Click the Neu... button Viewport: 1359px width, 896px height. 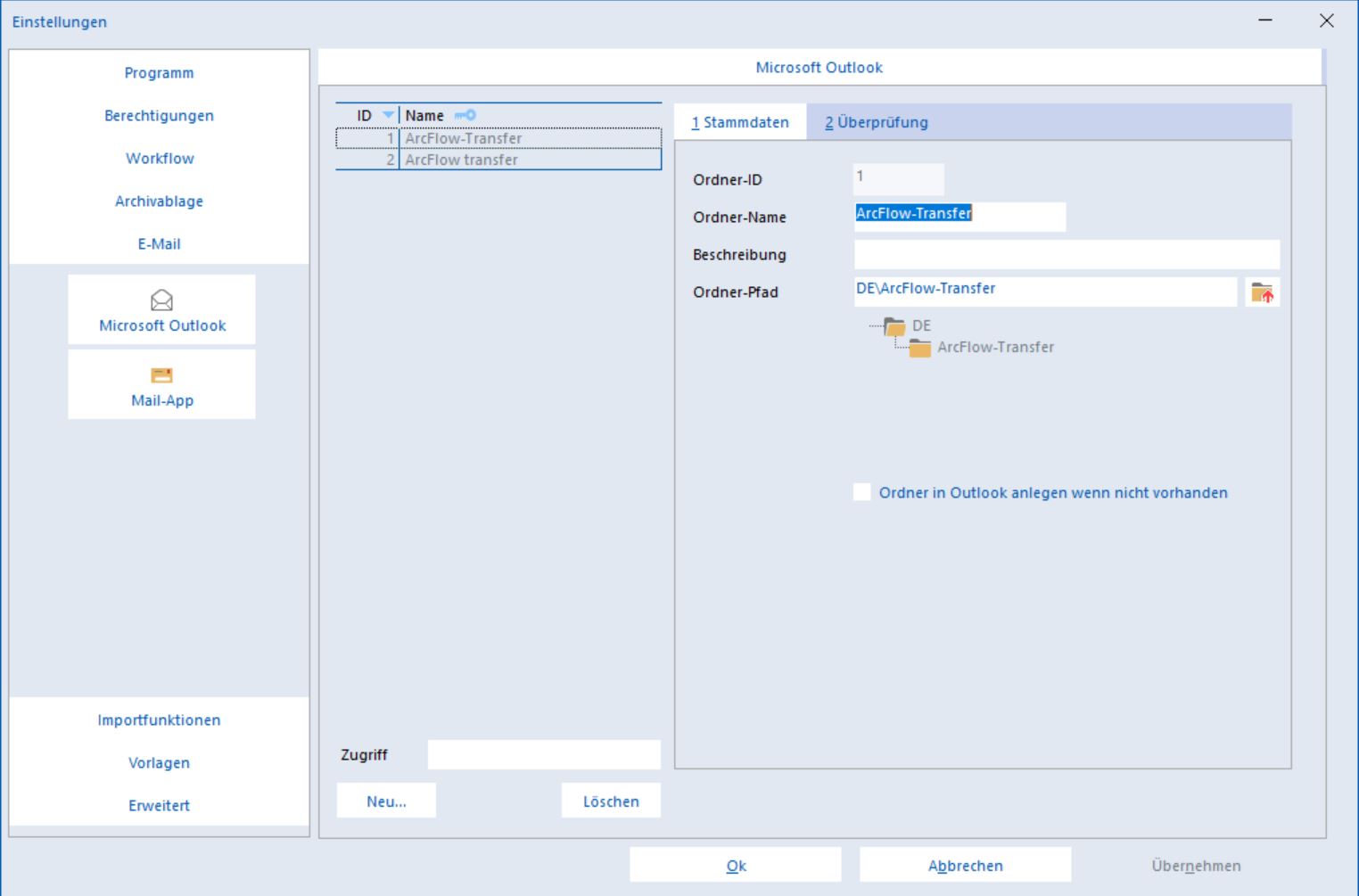386,801
